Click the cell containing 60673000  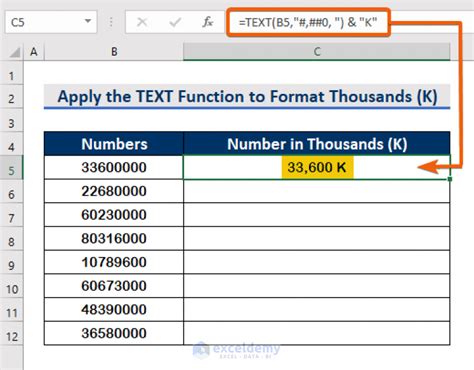click(x=114, y=286)
